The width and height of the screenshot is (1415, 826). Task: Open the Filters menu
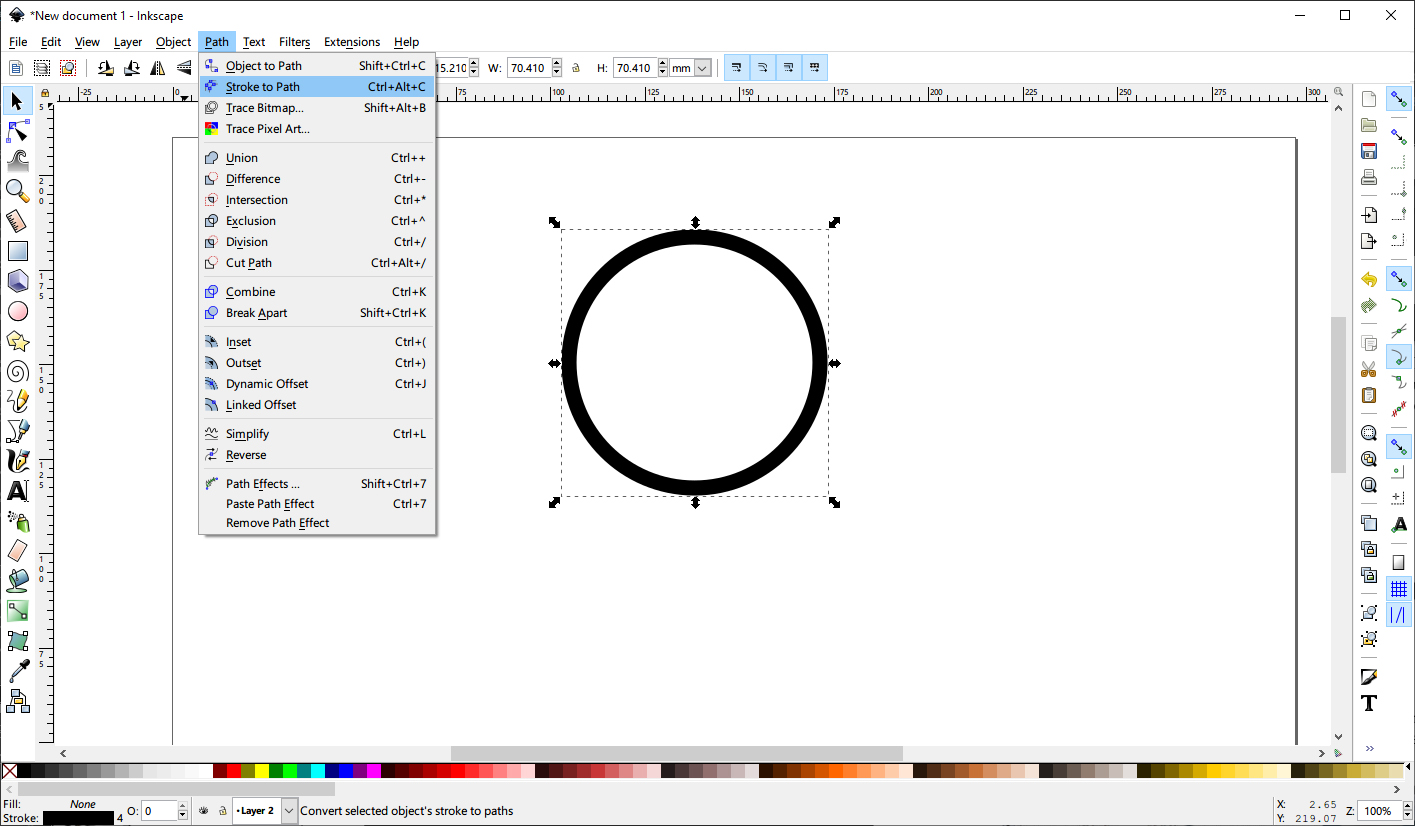pyautogui.click(x=294, y=42)
